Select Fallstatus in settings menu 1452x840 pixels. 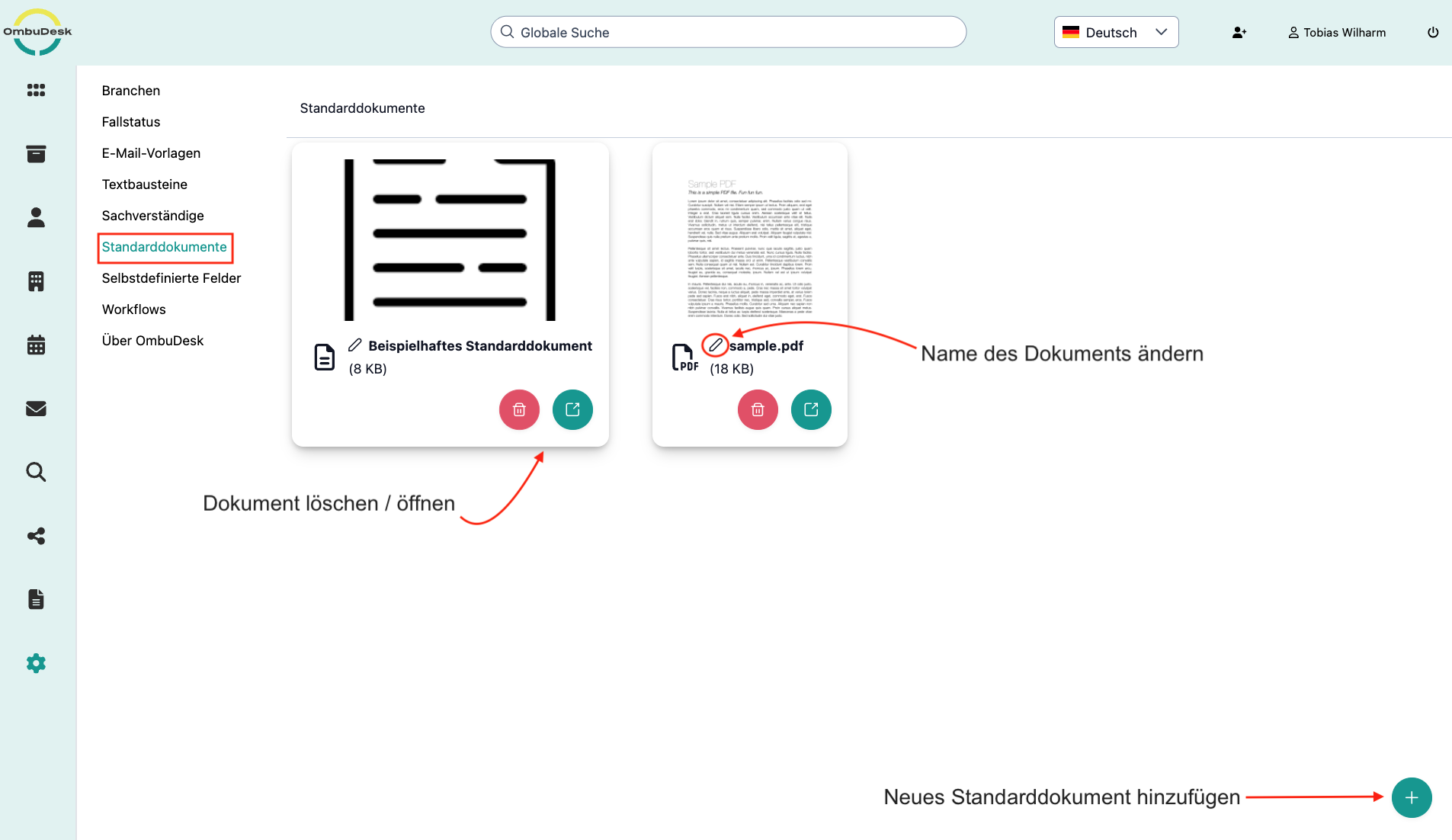pos(131,122)
